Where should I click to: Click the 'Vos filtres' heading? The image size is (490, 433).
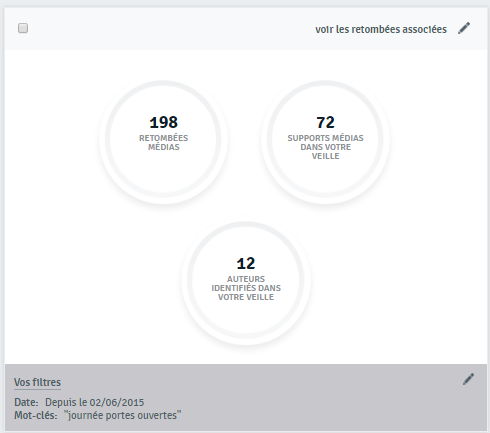tap(37, 382)
